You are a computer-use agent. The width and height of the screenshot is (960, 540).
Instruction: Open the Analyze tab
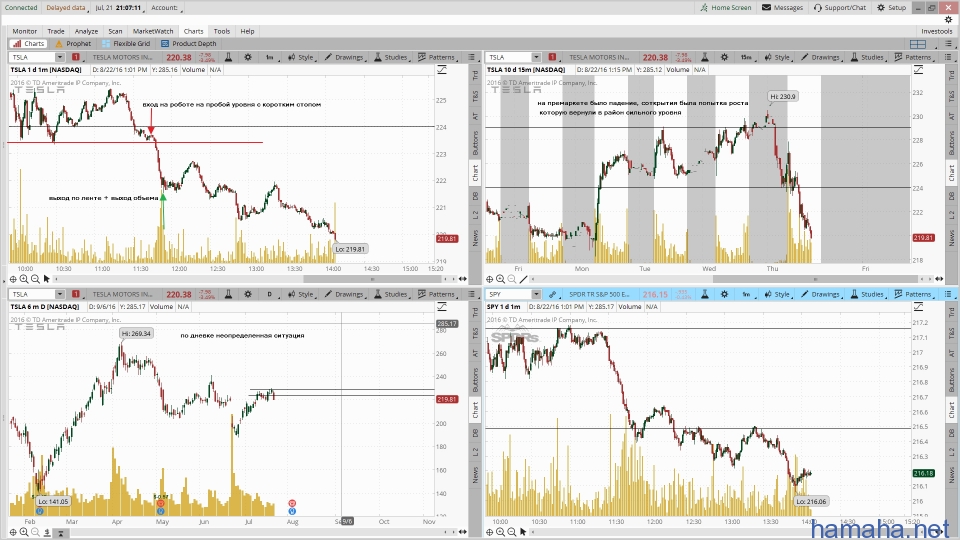[86, 31]
